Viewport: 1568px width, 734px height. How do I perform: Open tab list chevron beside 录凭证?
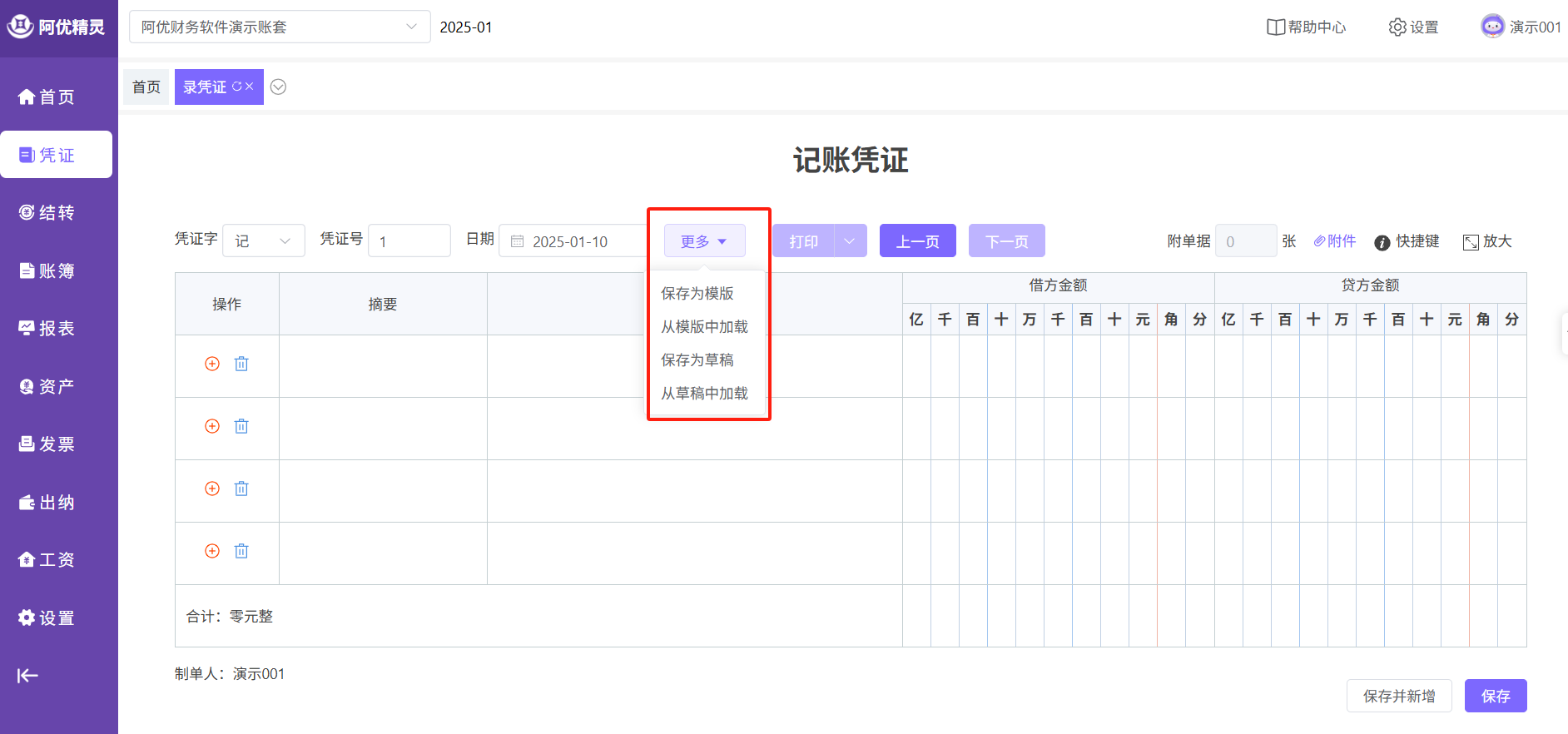click(x=279, y=87)
